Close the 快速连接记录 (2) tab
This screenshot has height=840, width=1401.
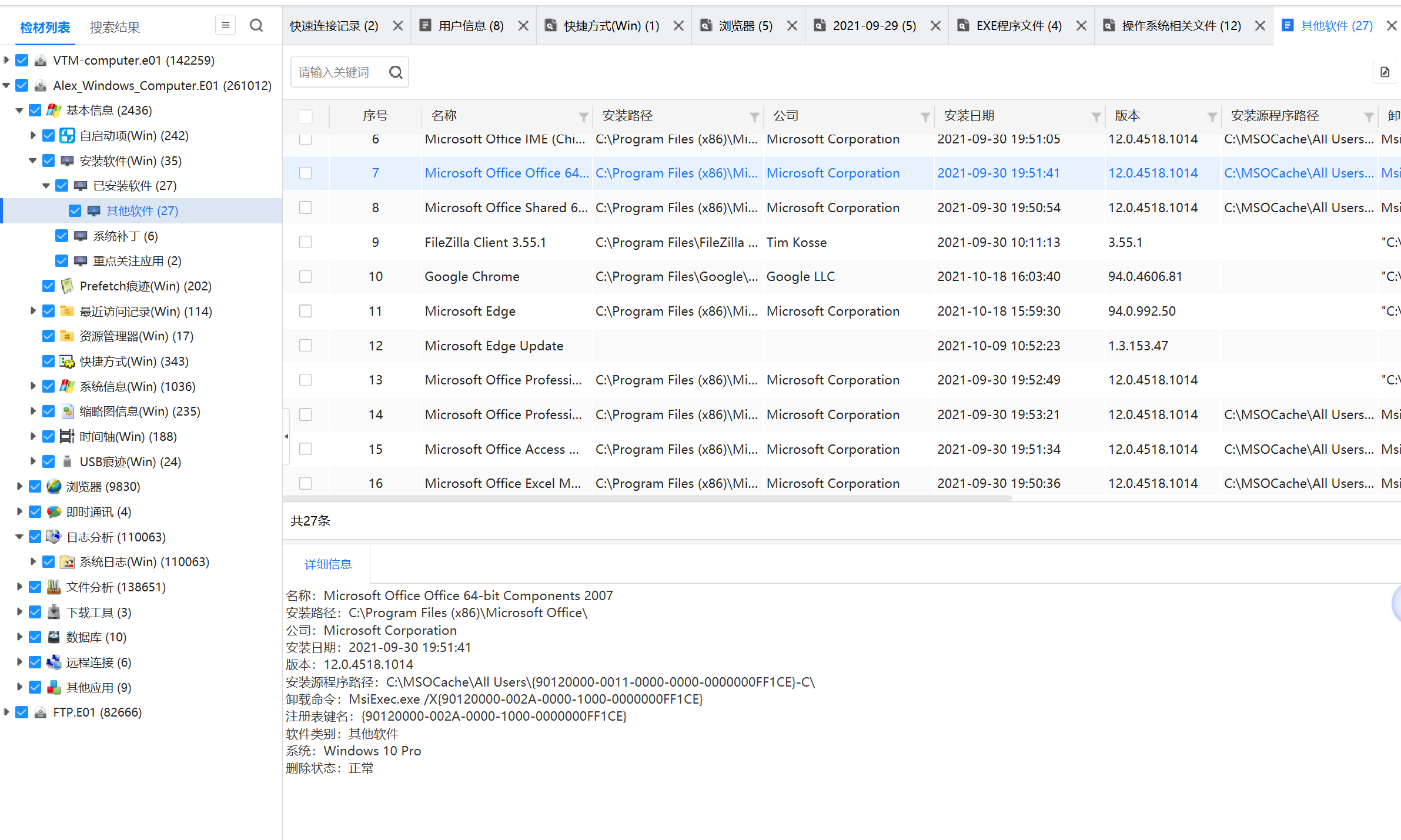[x=398, y=26]
